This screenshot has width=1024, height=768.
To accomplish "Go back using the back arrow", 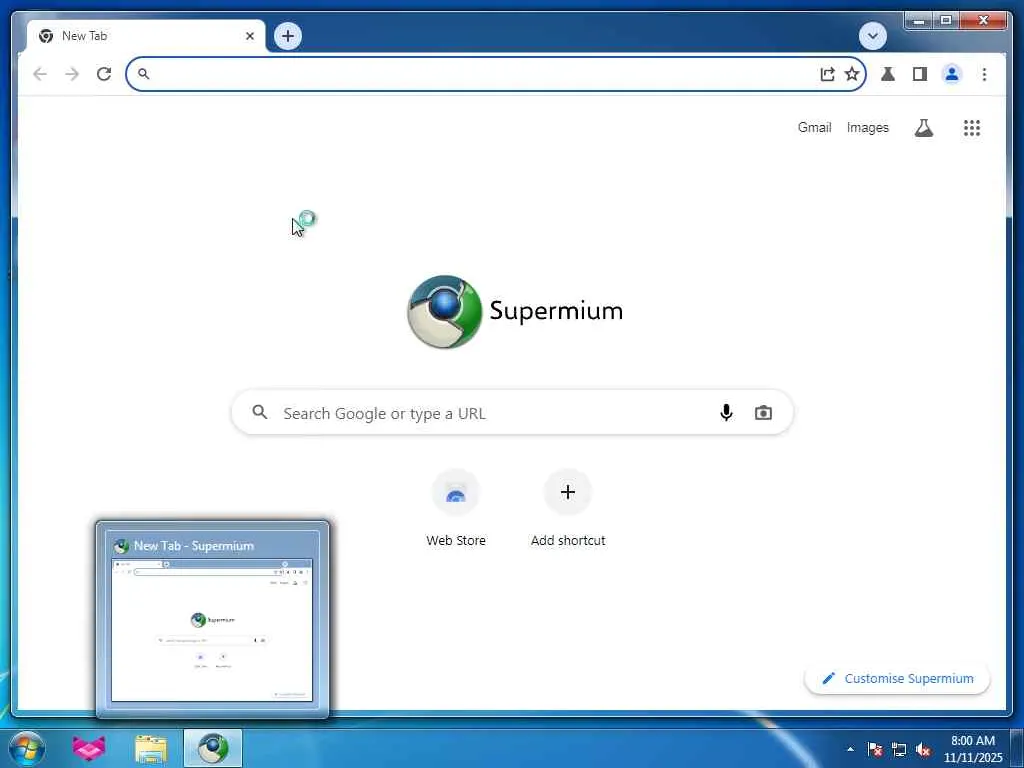I will (40, 74).
